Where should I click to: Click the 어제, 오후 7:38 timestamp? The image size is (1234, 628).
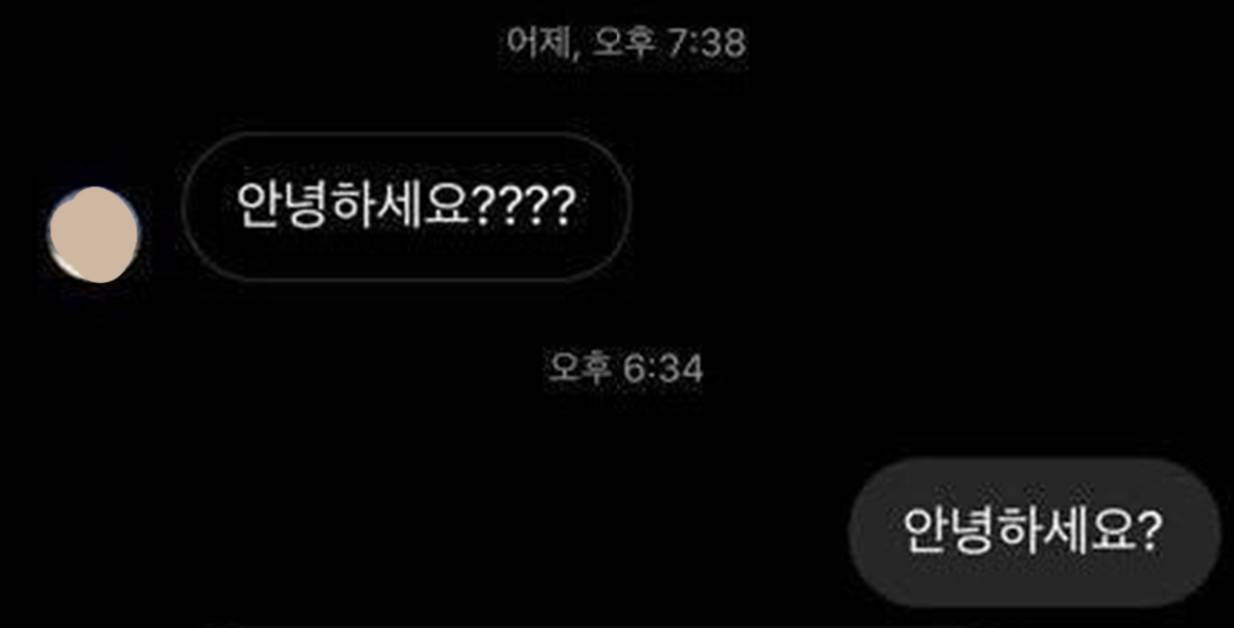[x=626, y=43]
